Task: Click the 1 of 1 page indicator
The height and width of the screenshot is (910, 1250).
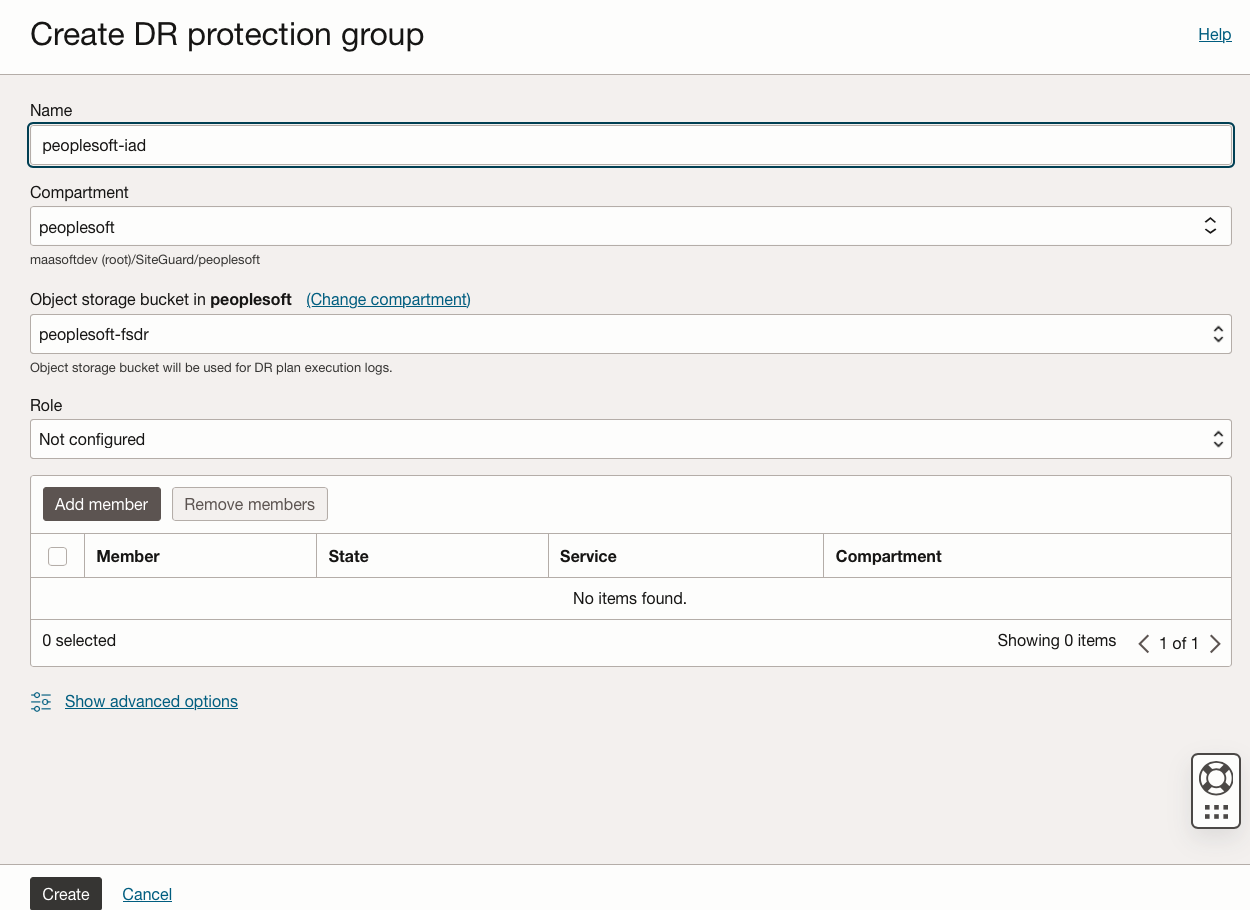Action: click(x=1179, y=643)
